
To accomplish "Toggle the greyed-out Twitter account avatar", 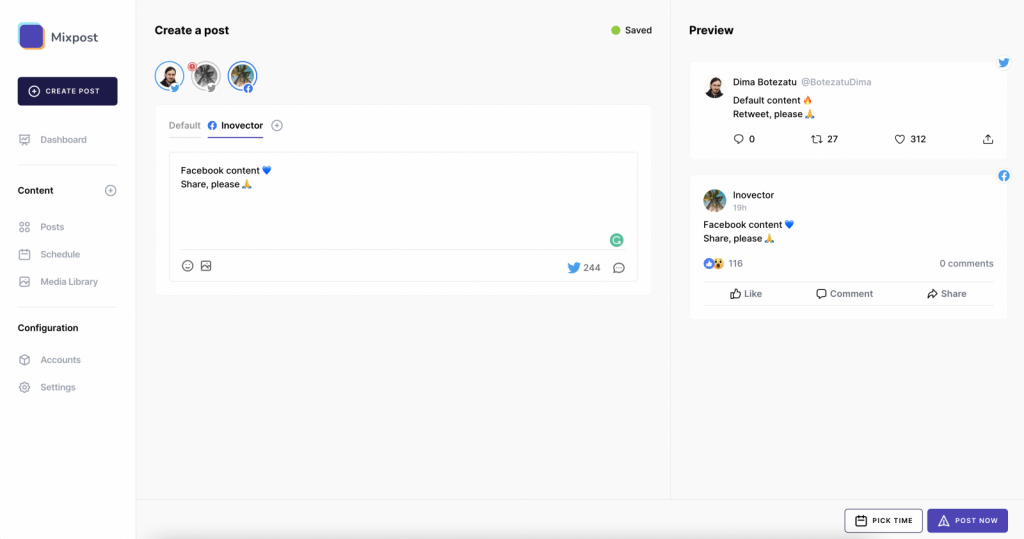I will [x=206, y=76].
